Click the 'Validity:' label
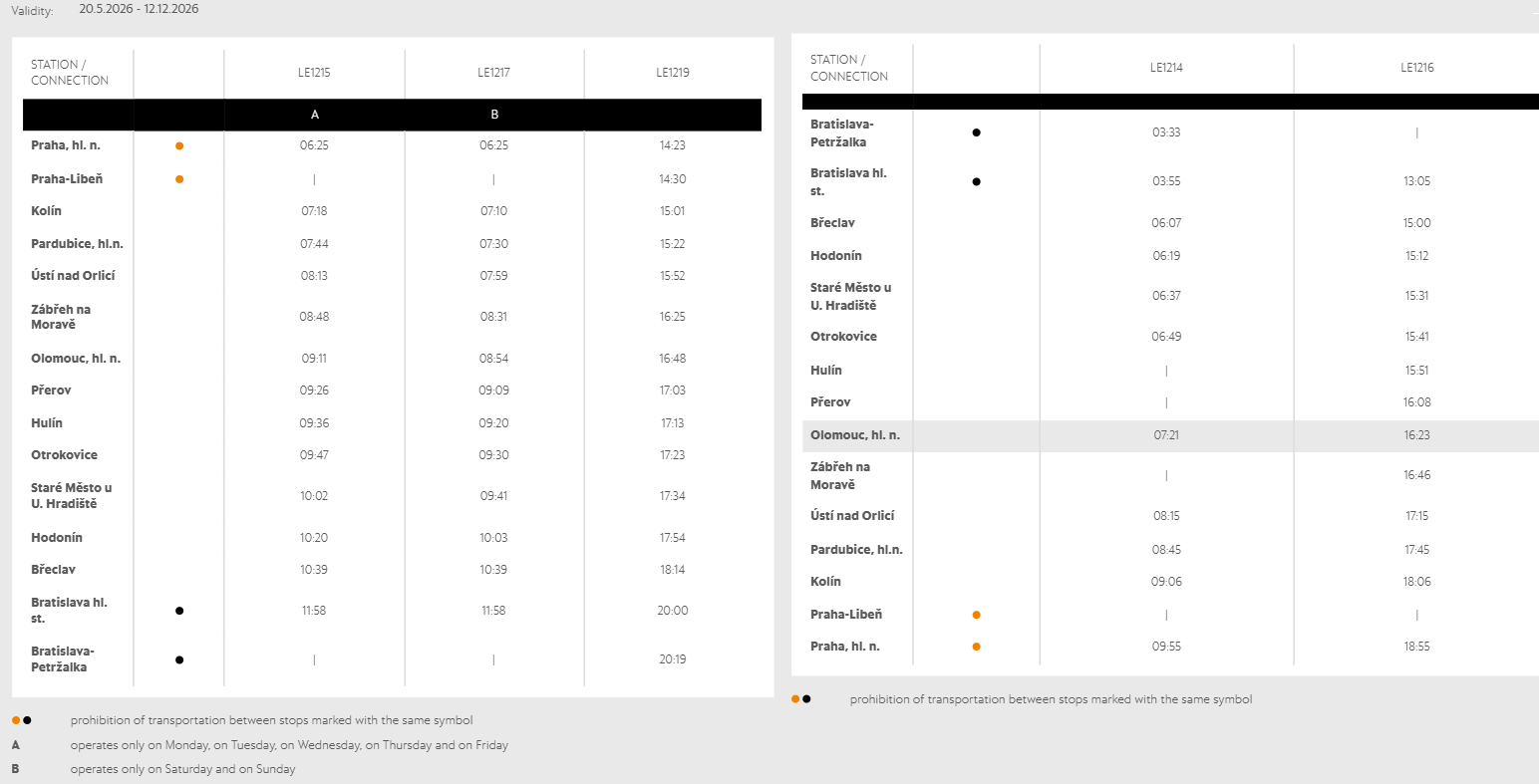 pyautogui.click(x=33, y=11)
